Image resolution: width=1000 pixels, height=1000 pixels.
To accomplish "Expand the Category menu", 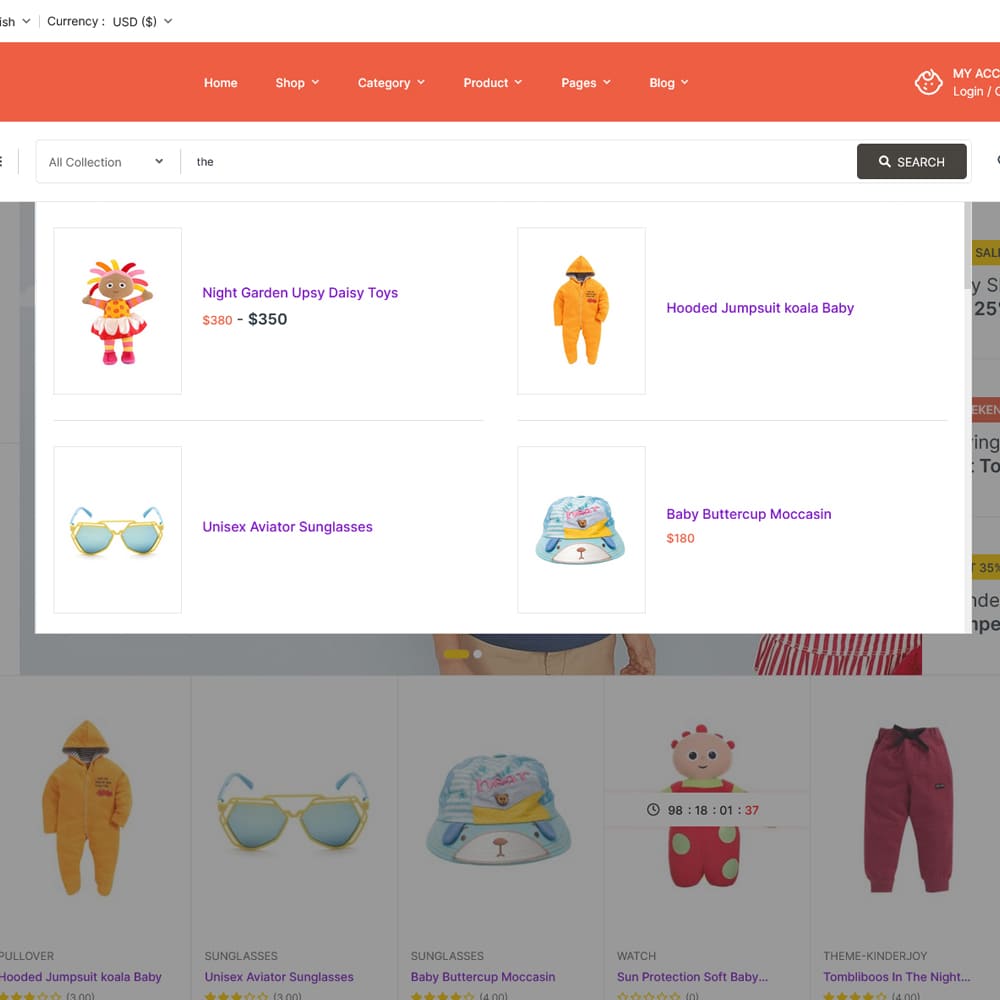I will click(x=391, y=83).
